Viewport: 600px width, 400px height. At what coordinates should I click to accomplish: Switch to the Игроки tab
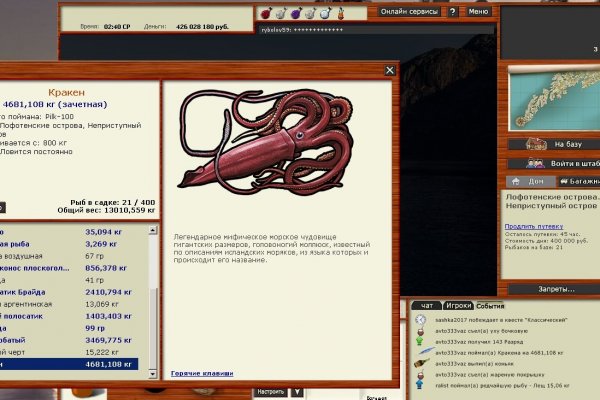(x=458, y=304)
